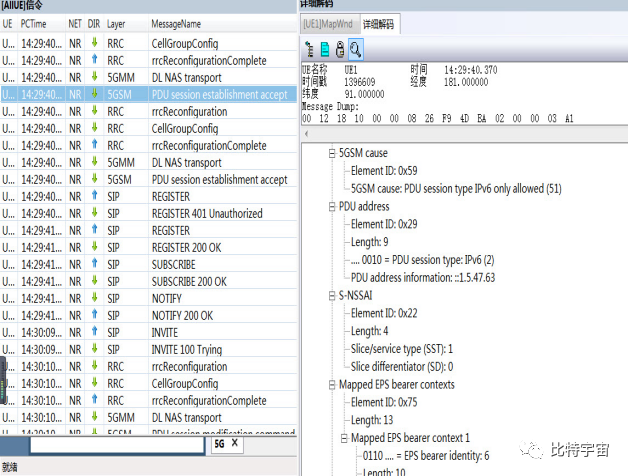629x476 pixels.
Task: Select the REGISTER 401 Unauthorized message row
Action: pos(148,213)
